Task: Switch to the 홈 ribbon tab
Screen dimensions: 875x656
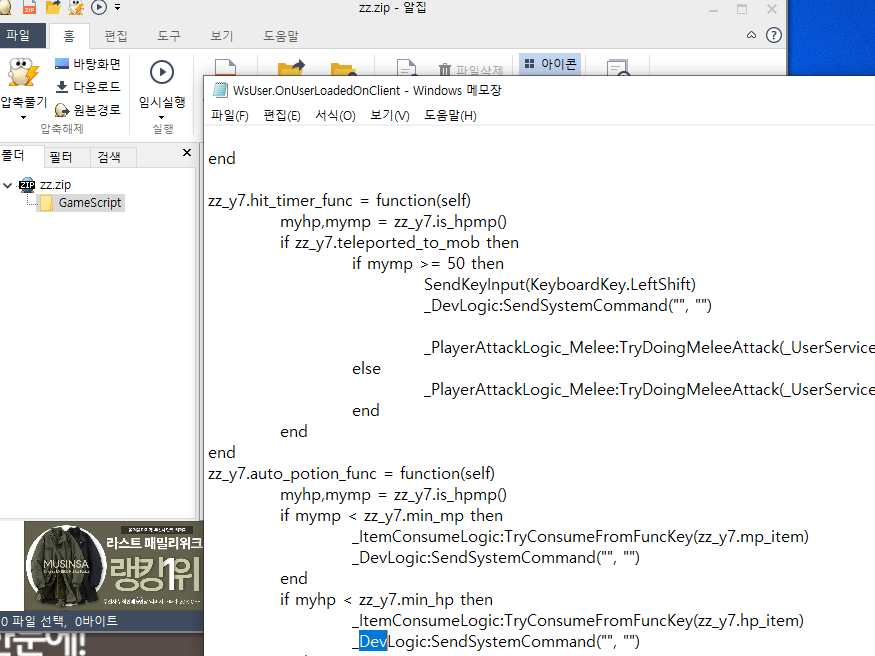Action: tap(69, 36)
